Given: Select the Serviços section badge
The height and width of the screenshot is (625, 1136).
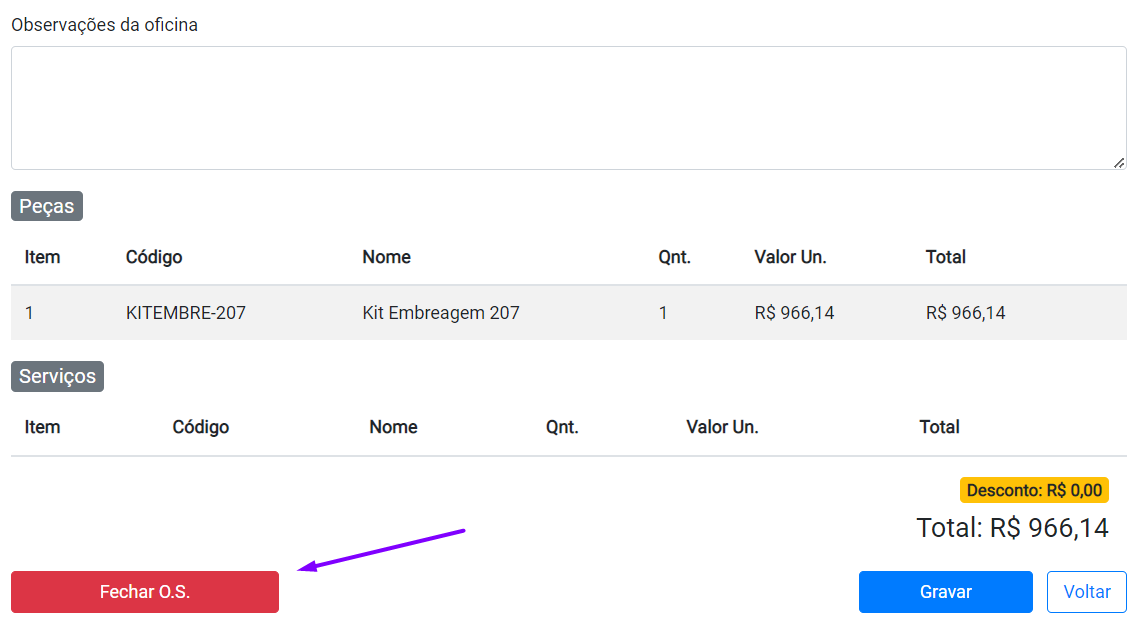Looking at the screenshot, I should 58,376.
